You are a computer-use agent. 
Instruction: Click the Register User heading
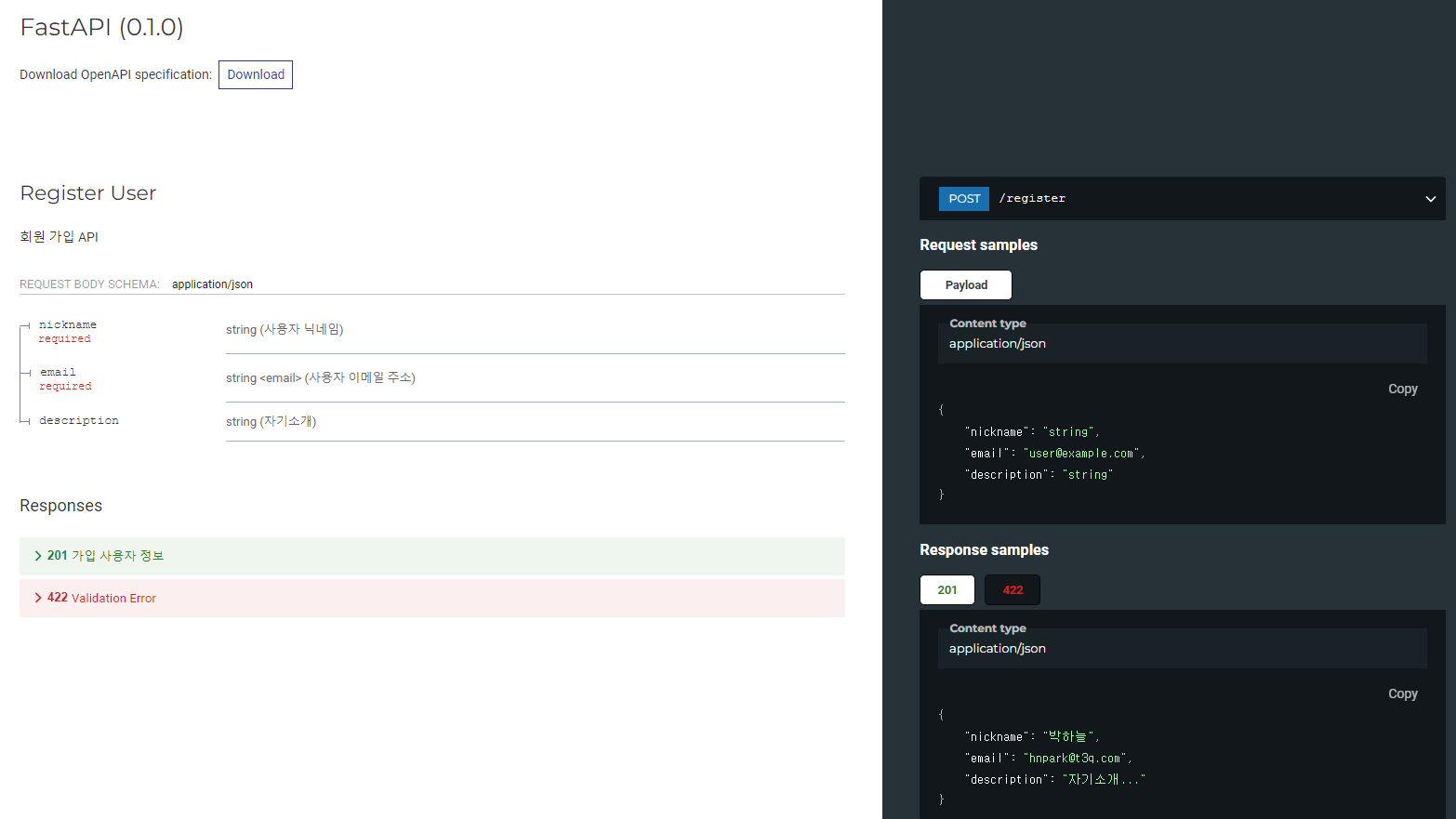click(88, 193)
